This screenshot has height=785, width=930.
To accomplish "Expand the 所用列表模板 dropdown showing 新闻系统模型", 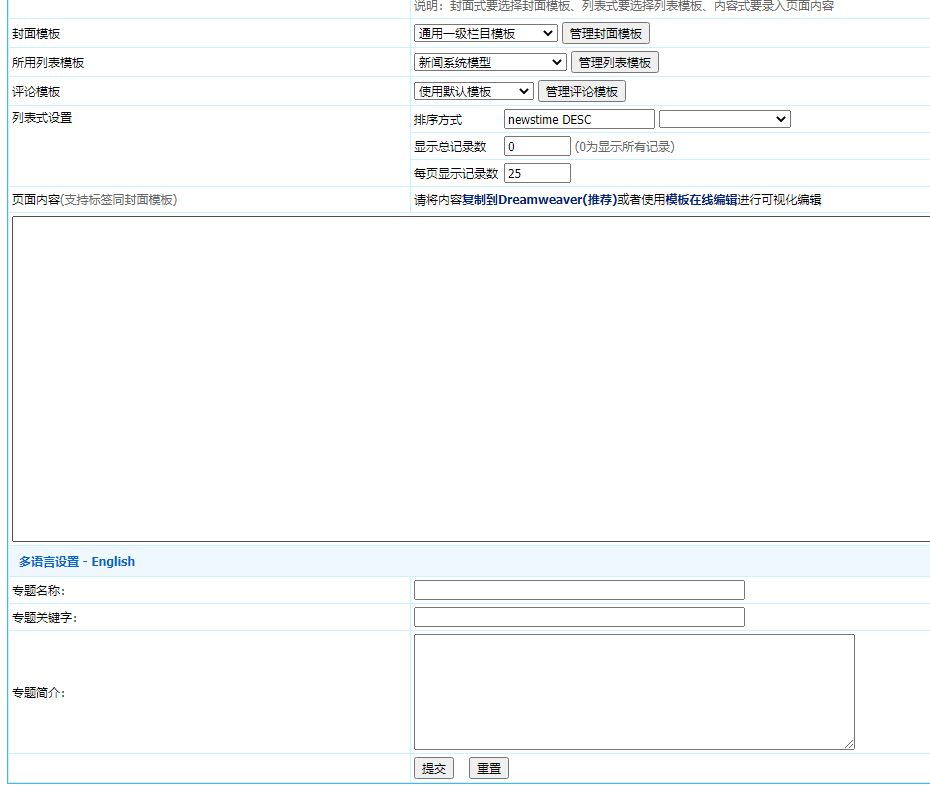I will (489, 61).
